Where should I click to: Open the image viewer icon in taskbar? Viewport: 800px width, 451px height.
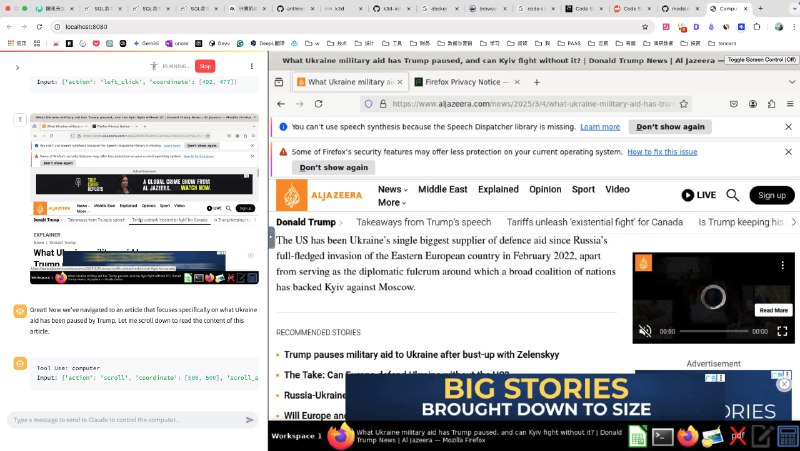(713, 437)
